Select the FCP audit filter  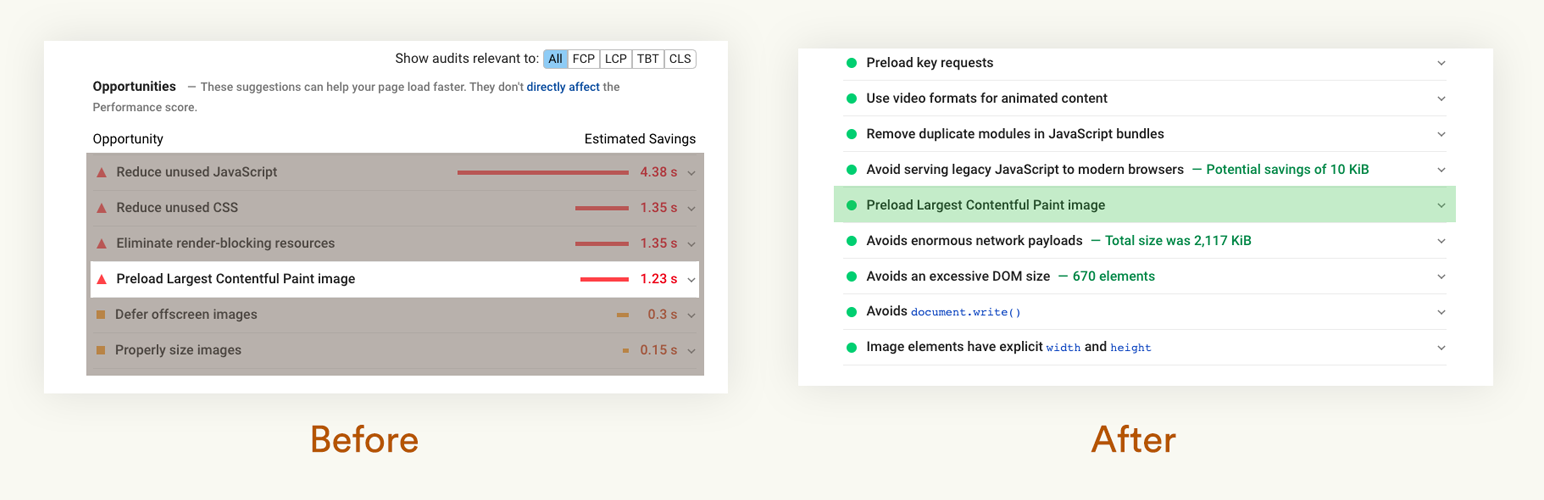tap(584, 59)
